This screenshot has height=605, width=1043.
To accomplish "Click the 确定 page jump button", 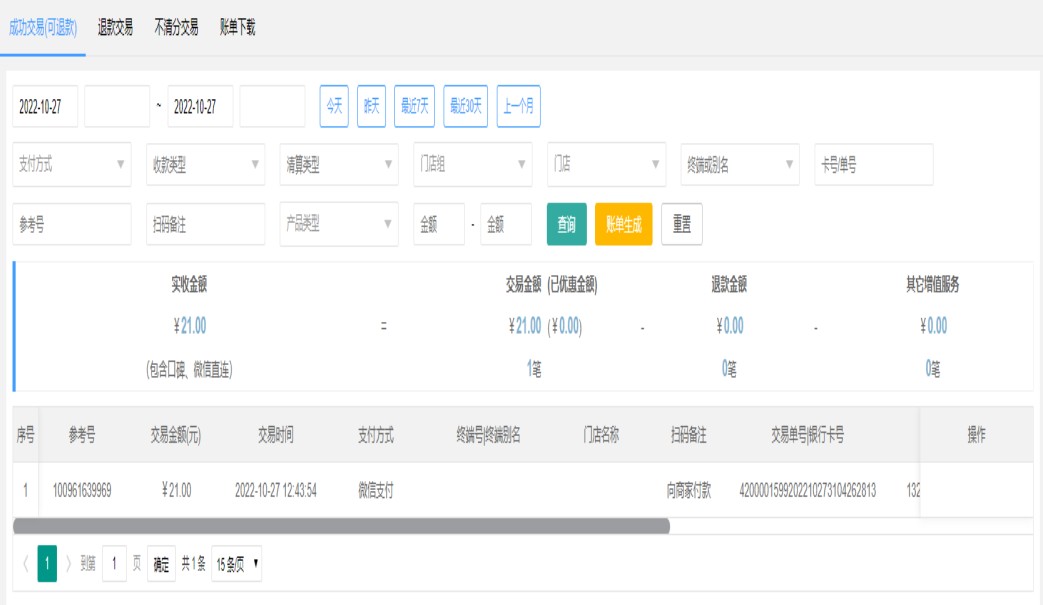I will pos(161,564).
